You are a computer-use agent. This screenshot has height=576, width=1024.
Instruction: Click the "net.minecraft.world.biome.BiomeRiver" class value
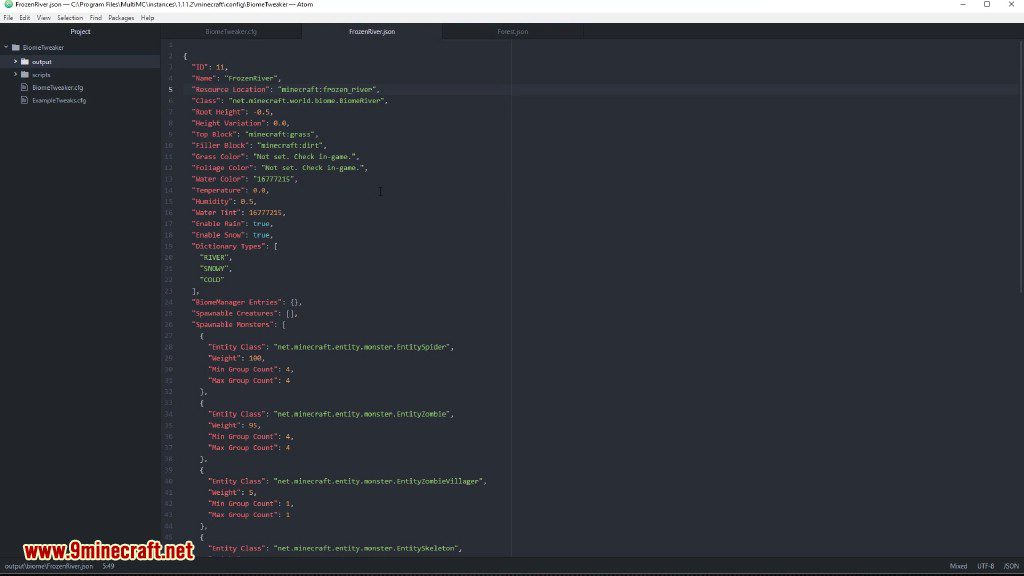coord(306,101)
